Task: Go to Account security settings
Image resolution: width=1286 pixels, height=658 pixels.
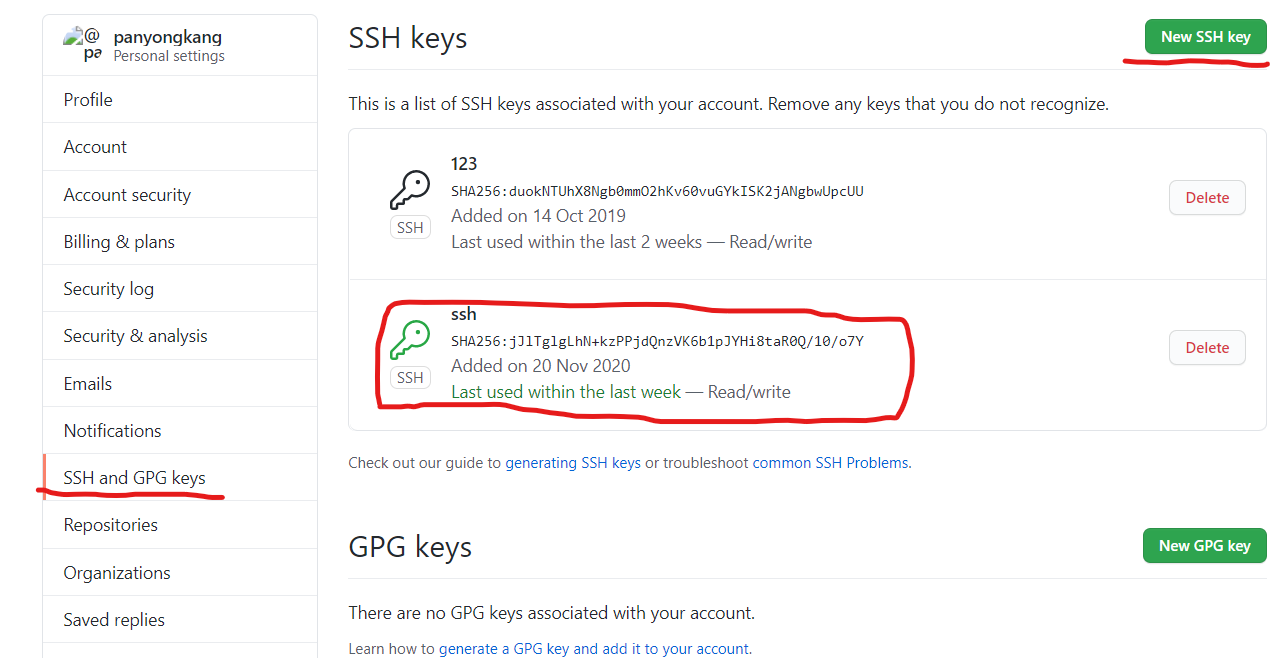Action: click(x=127, y=195)
